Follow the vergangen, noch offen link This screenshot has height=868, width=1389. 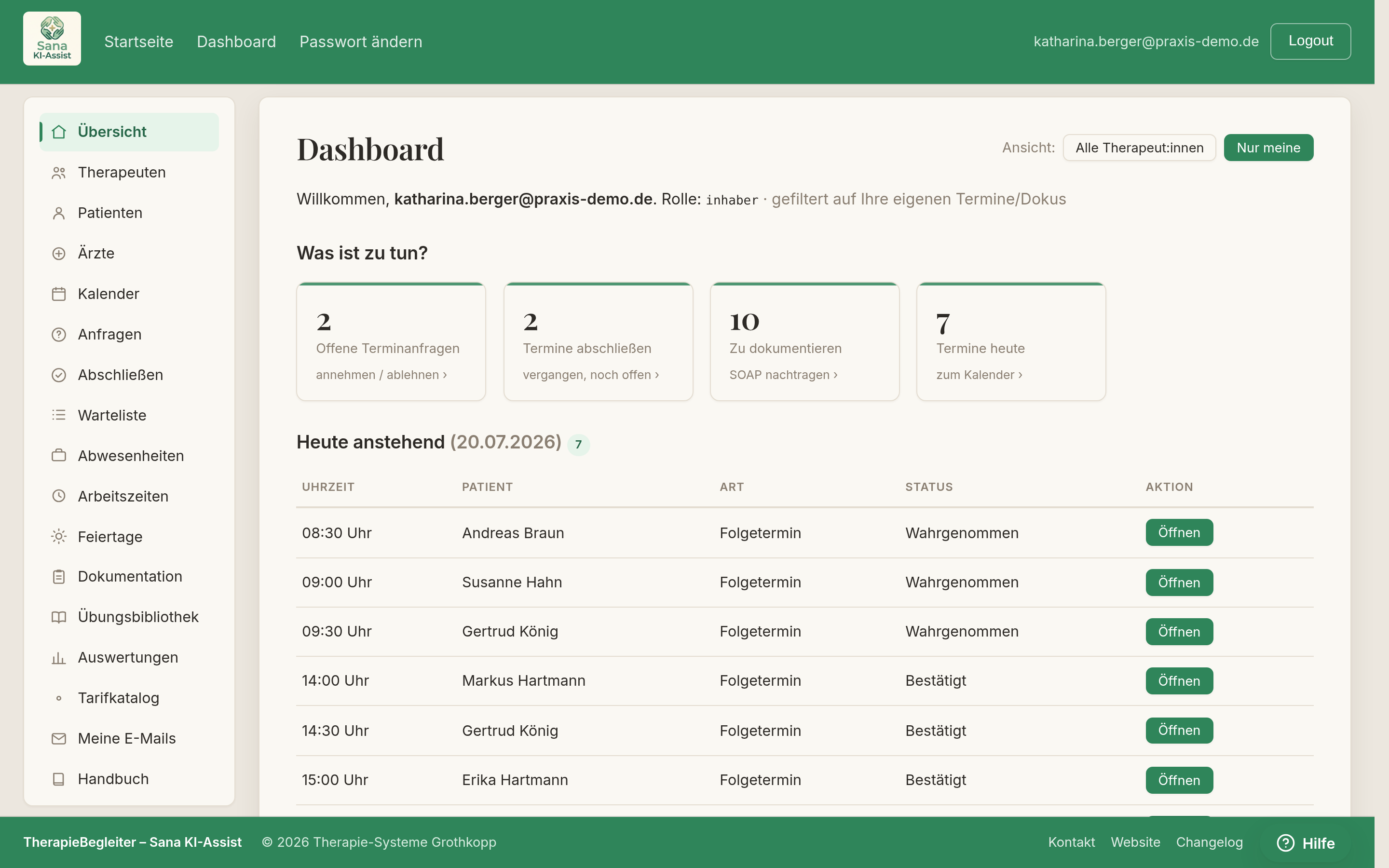point(591,375)
